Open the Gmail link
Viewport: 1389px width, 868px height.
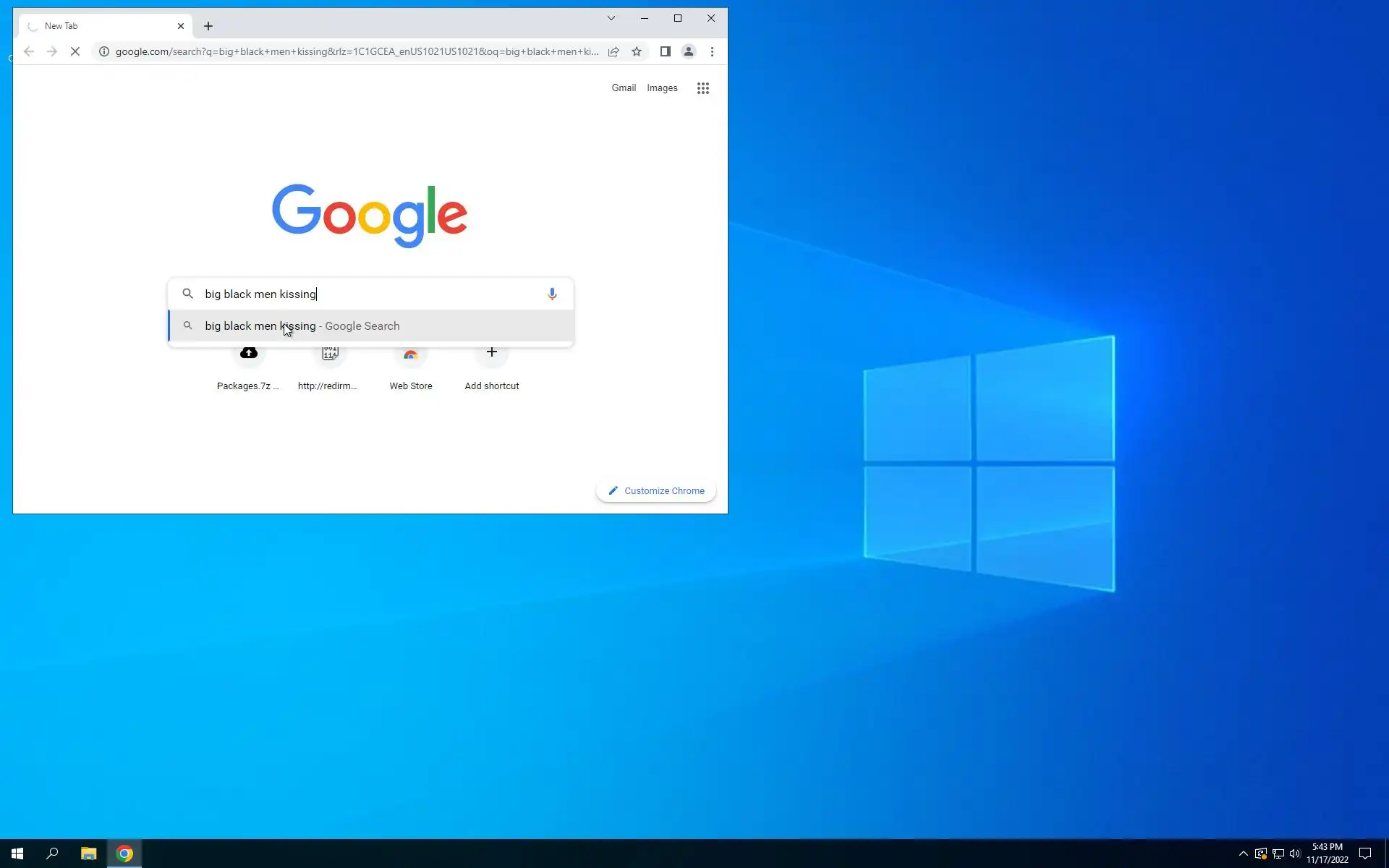[x=624, y=88]
